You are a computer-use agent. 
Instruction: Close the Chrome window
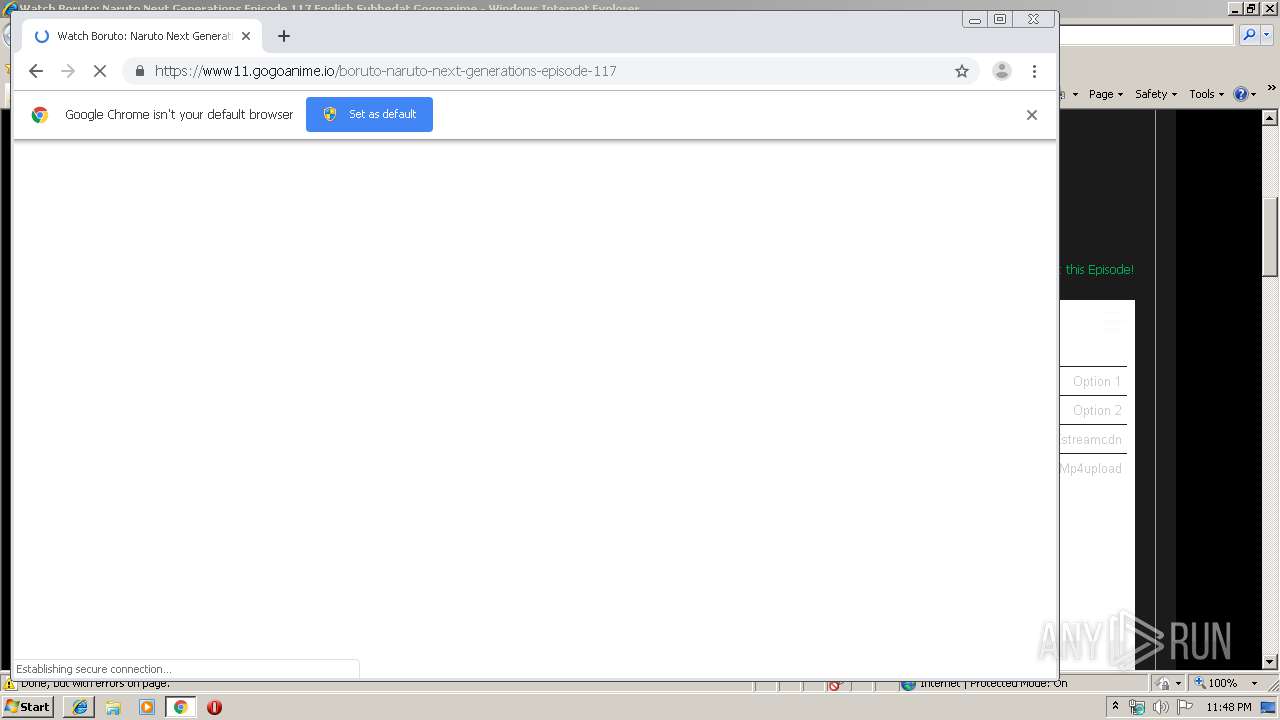[1034, 19]
